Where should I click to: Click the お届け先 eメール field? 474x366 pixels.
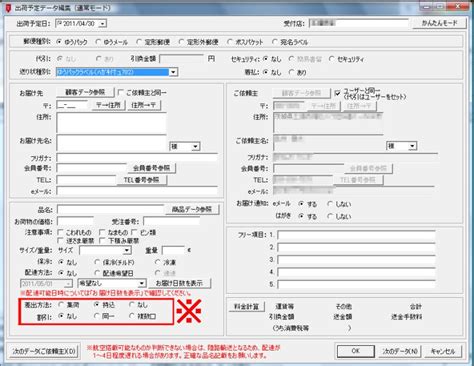(137, 191)
